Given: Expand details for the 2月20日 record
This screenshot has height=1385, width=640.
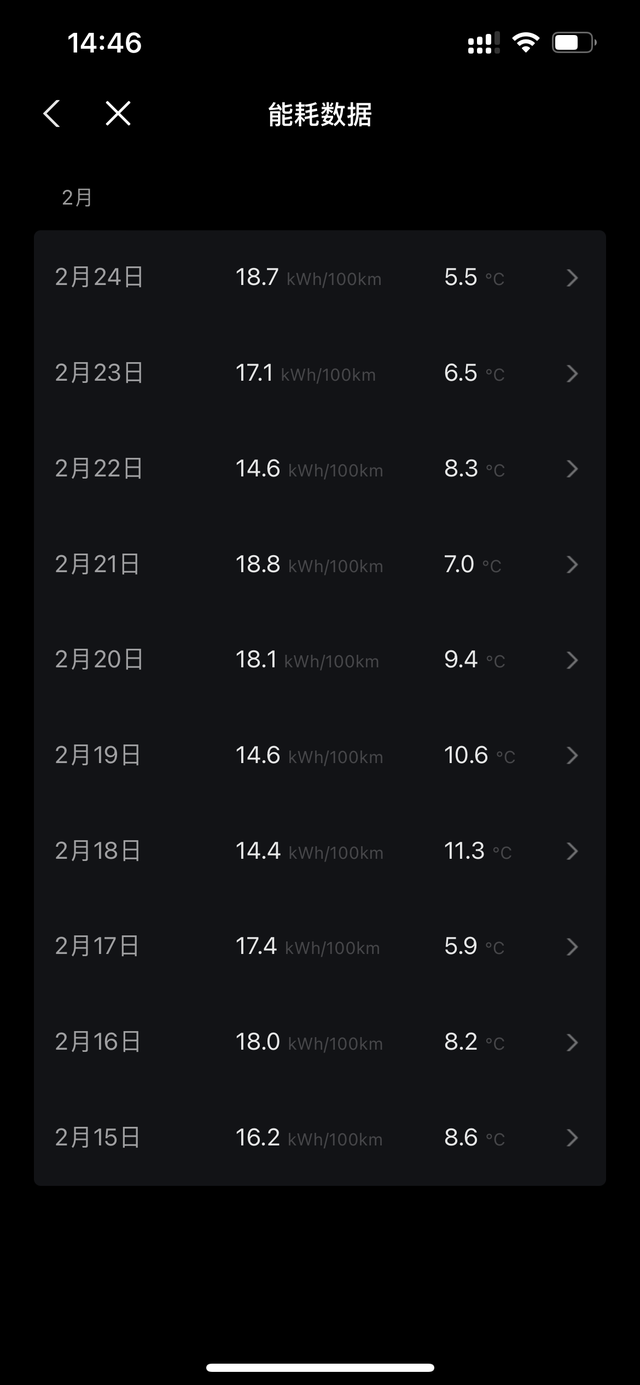Looking at the screenshot, I should click(571, 659).
